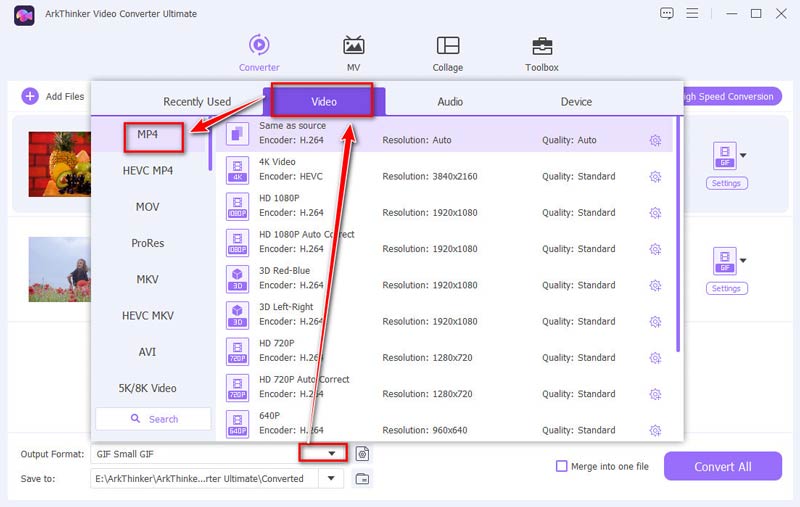Select MP4 in the format list
800x507 pixels.
(150, 134)
